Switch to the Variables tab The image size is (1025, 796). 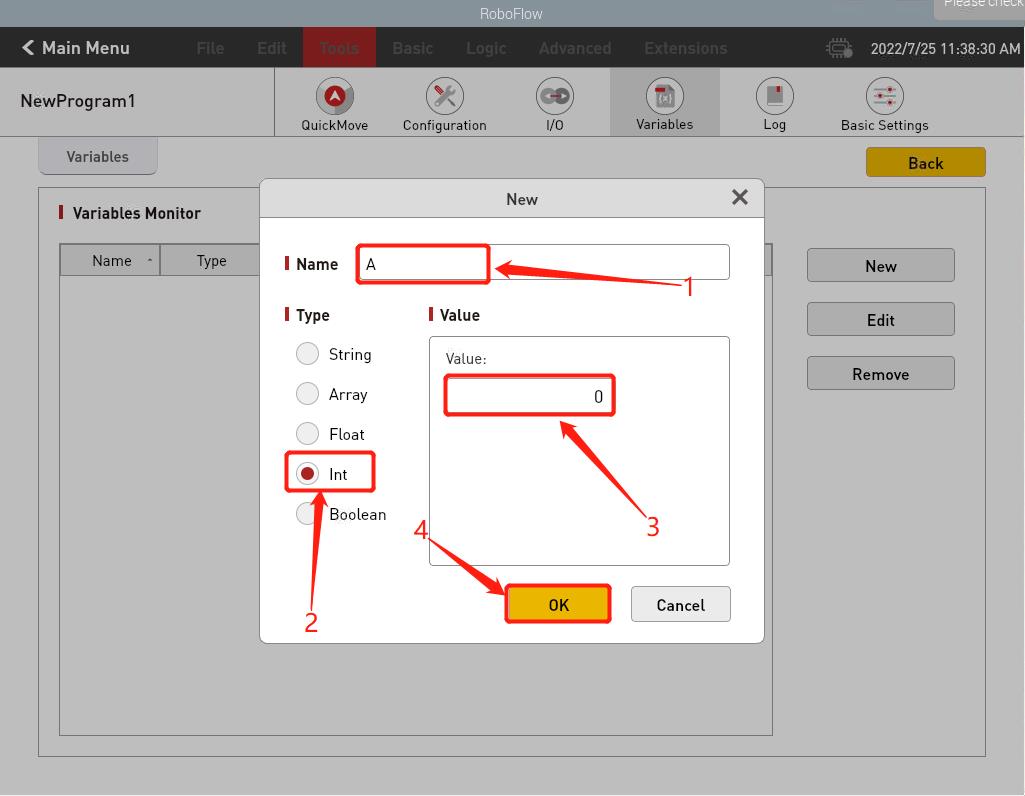[x=97, y=156]
